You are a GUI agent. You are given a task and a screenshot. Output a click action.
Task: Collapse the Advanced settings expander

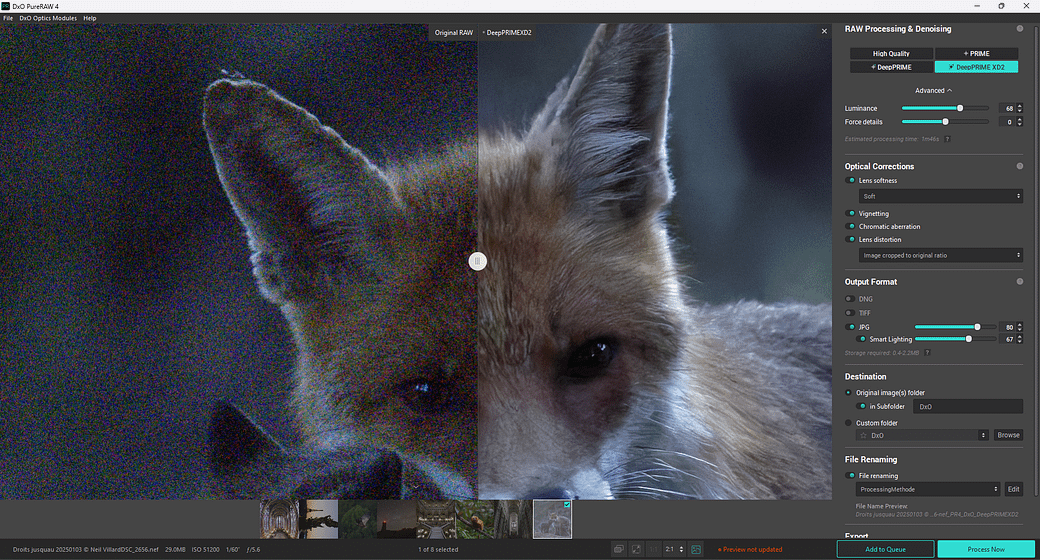coord(934,91)
